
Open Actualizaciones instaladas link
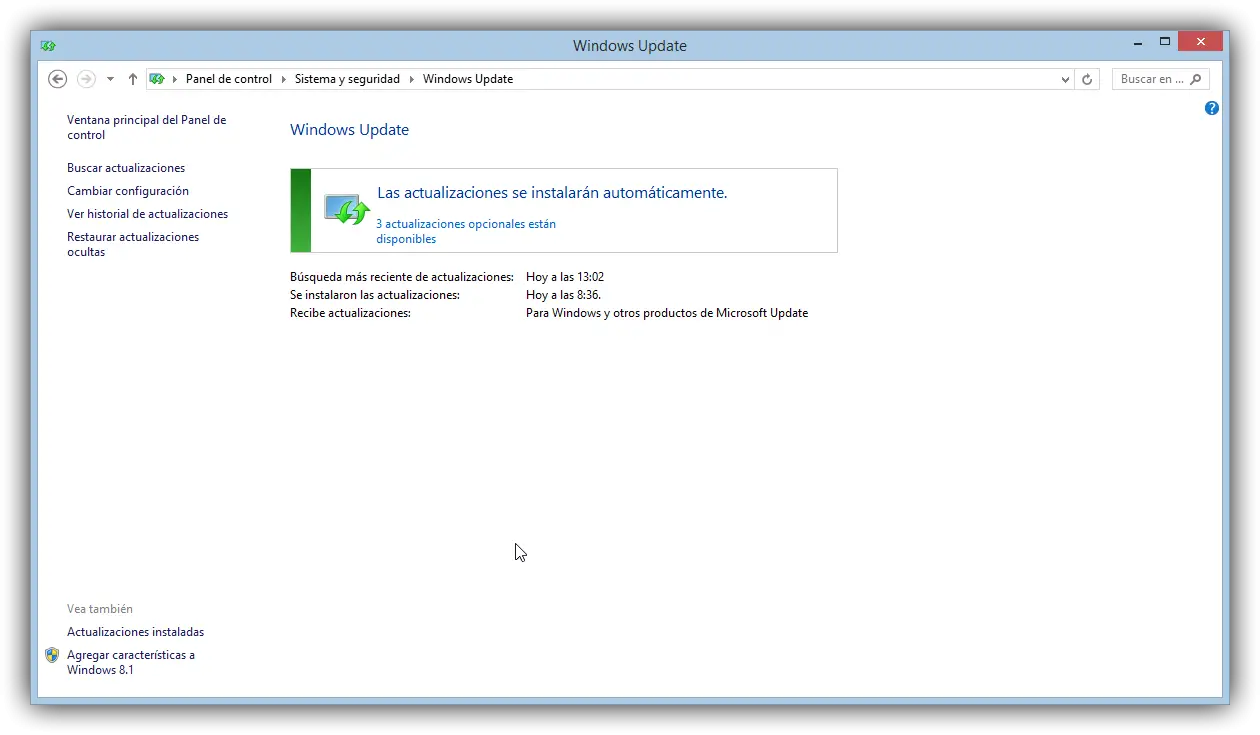[135, 632]
